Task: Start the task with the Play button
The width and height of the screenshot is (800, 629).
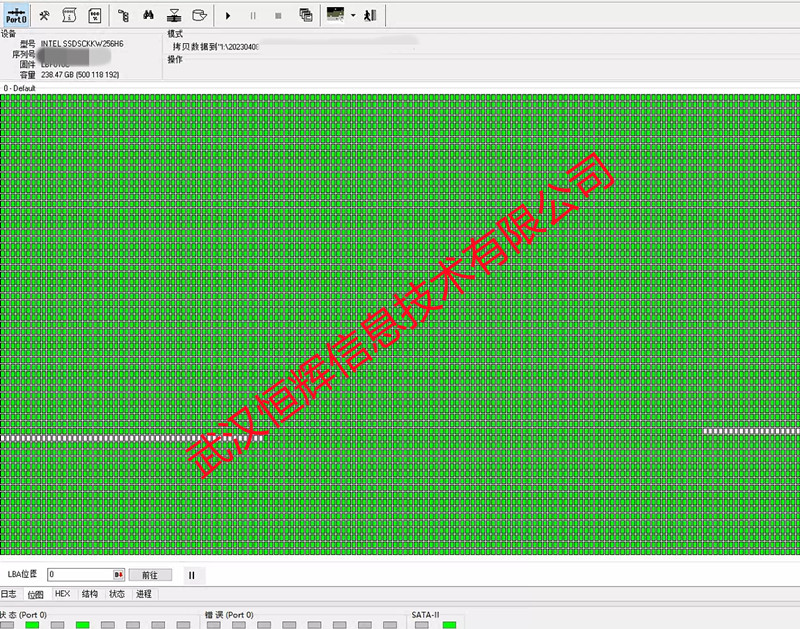Action: tap(228, 16)
